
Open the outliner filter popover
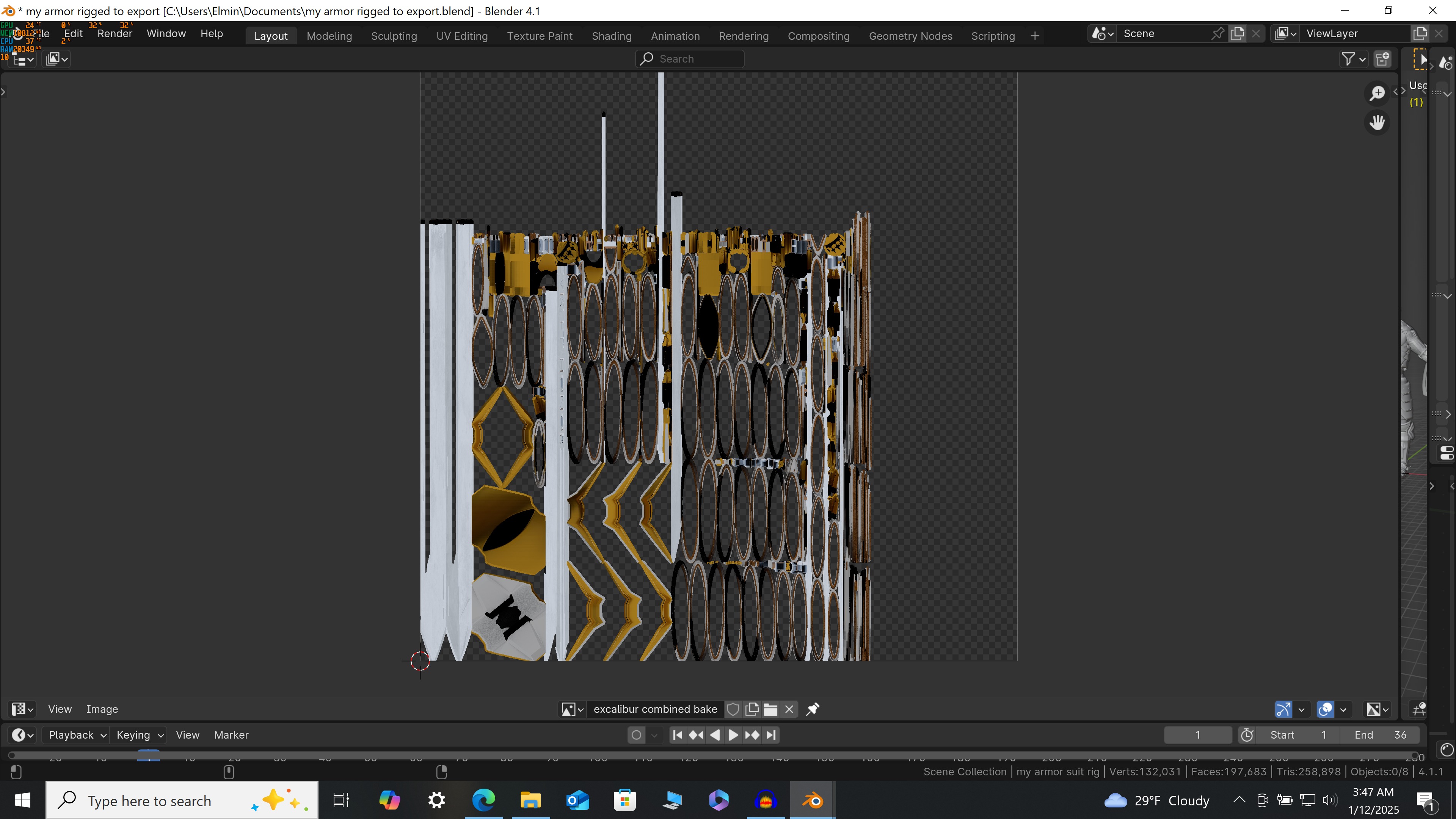point(1353,59)
